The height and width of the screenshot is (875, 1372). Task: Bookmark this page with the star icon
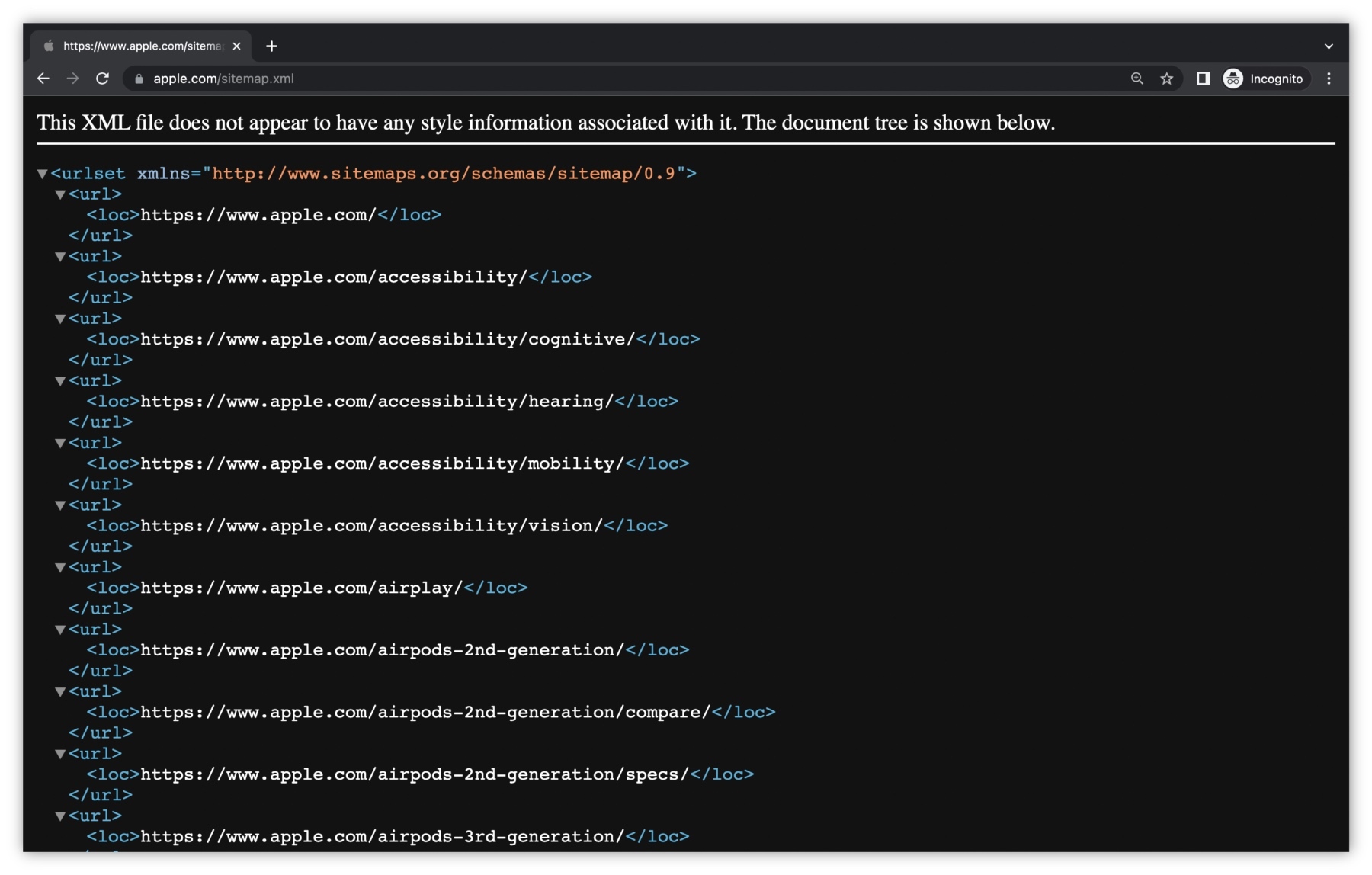[1166, 79]
